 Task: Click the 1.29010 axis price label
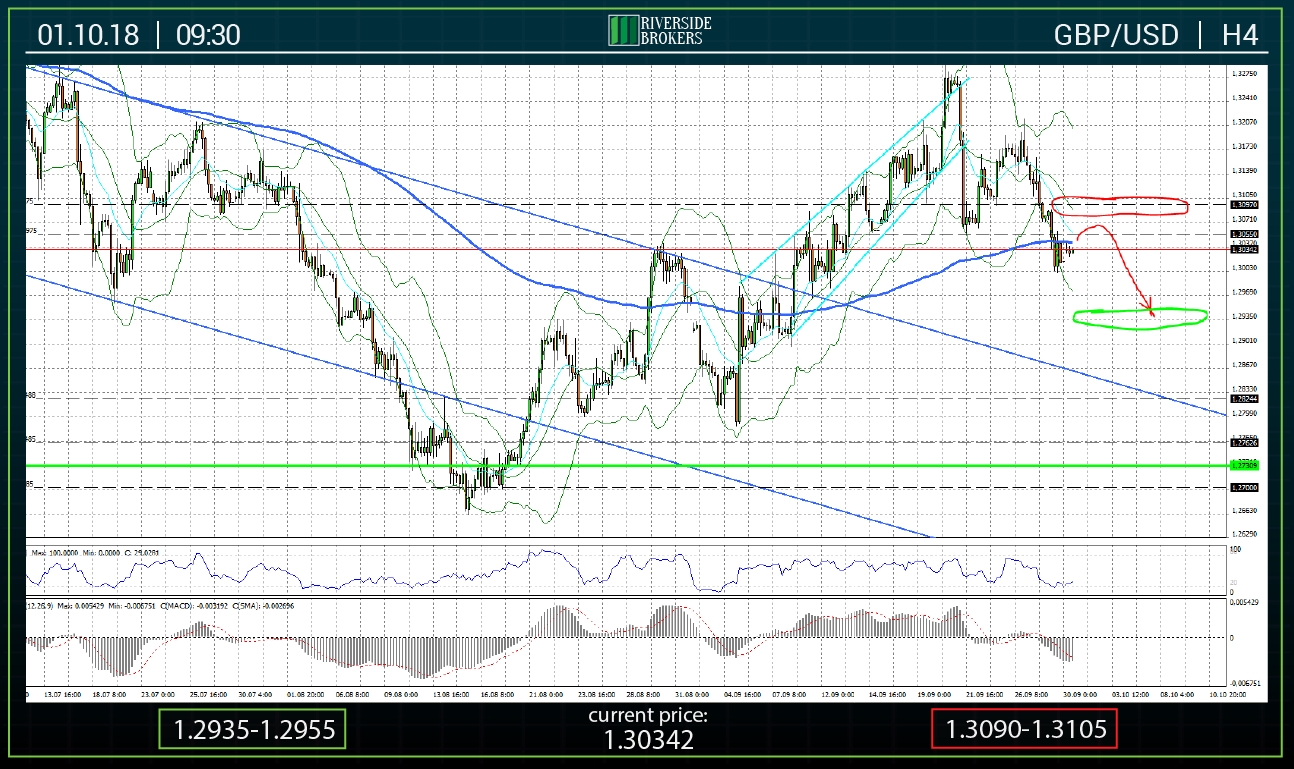[1246, 340]
